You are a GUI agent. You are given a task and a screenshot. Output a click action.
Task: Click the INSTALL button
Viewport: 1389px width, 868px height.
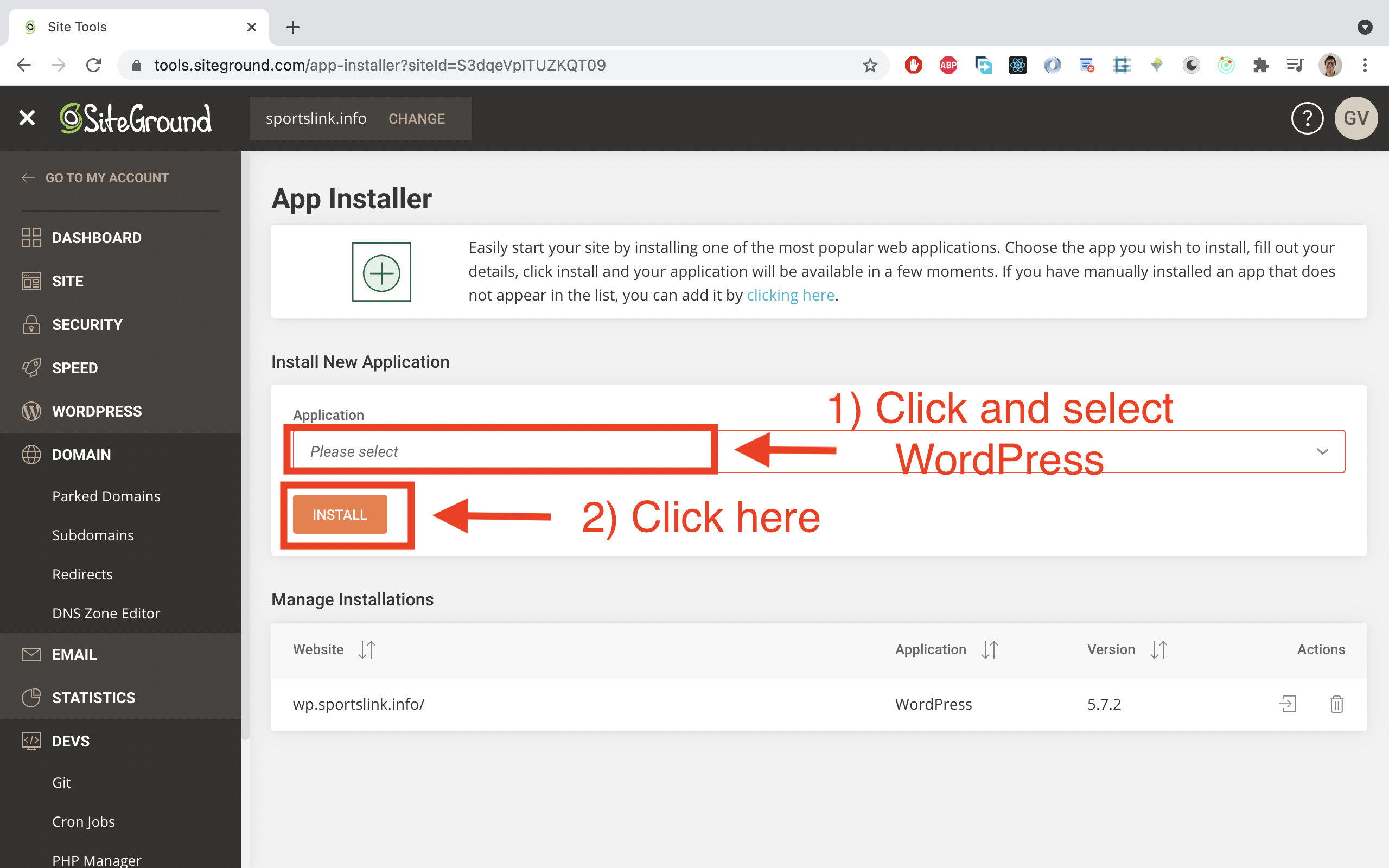339,514
